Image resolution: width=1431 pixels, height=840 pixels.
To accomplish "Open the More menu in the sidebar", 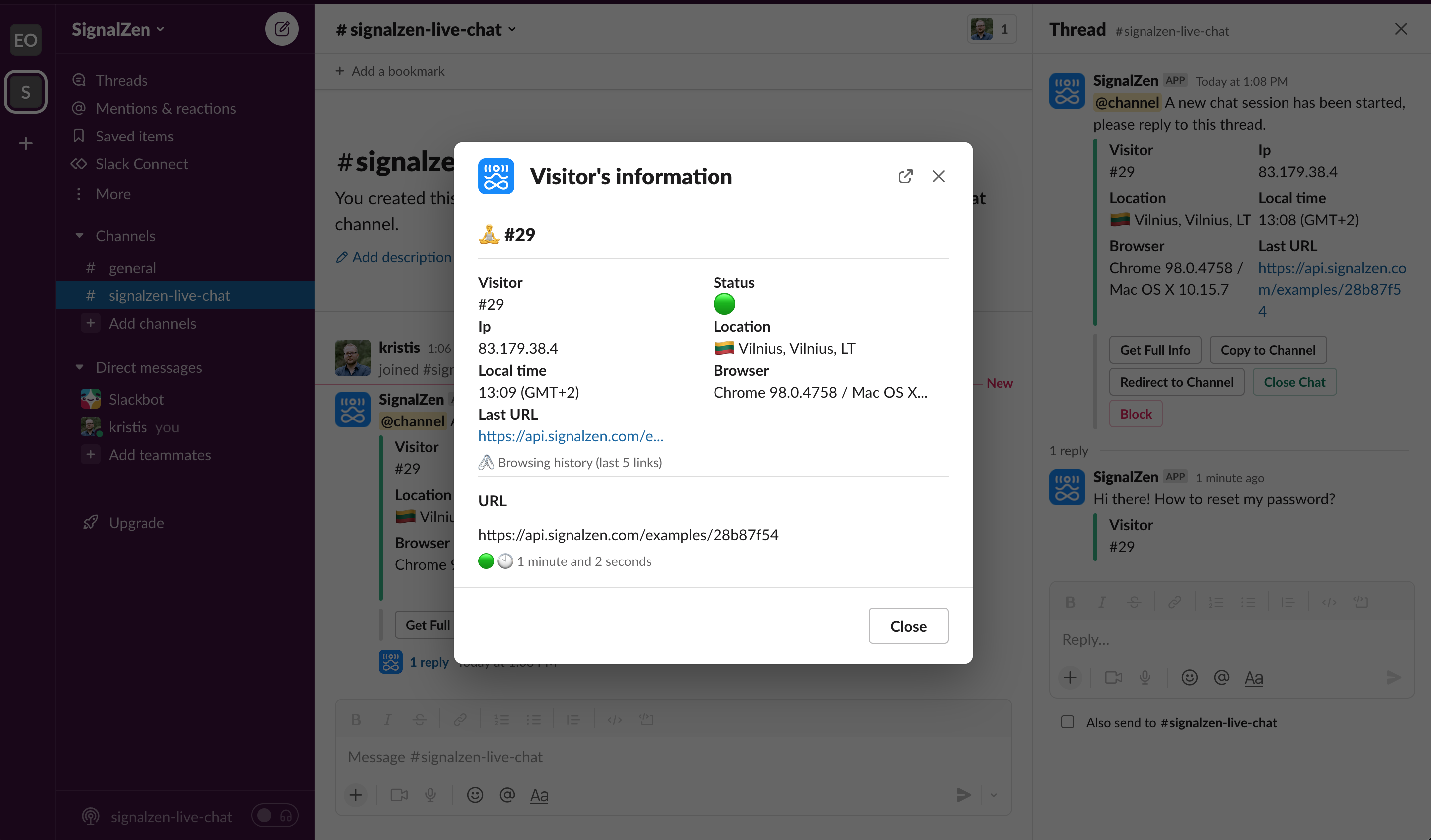I will tap(112, 194).
